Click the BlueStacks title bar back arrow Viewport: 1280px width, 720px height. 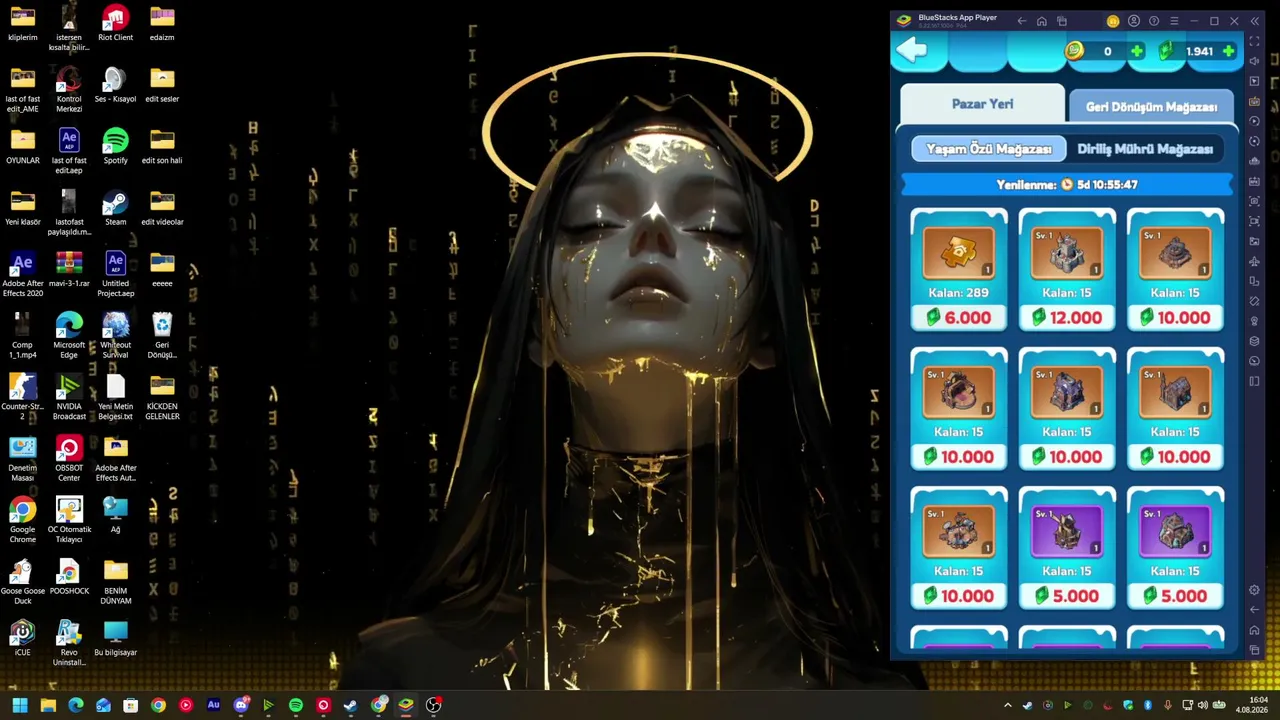pos(1021,21)
